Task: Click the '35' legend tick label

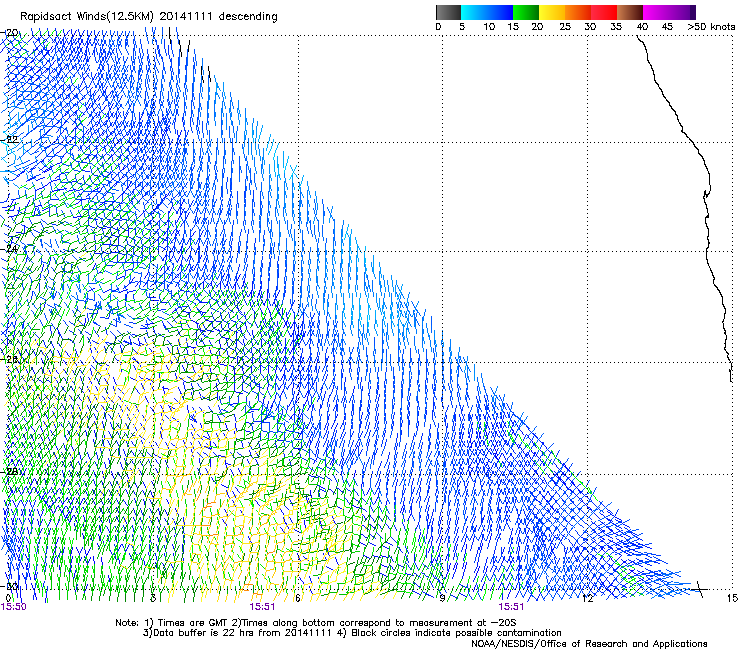Action: [616, 27]
